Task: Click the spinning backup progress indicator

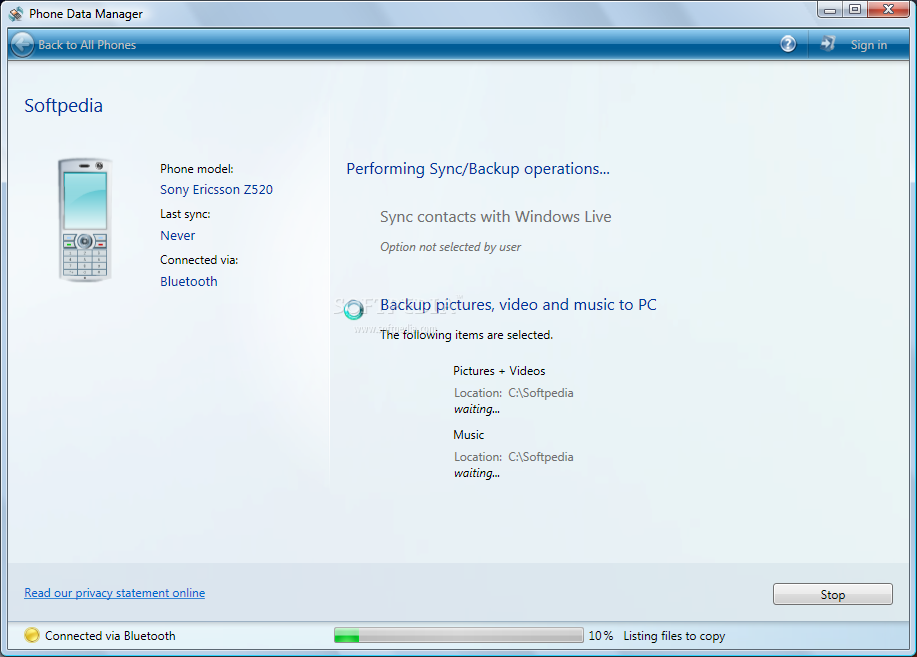Action: coord(353,309)
